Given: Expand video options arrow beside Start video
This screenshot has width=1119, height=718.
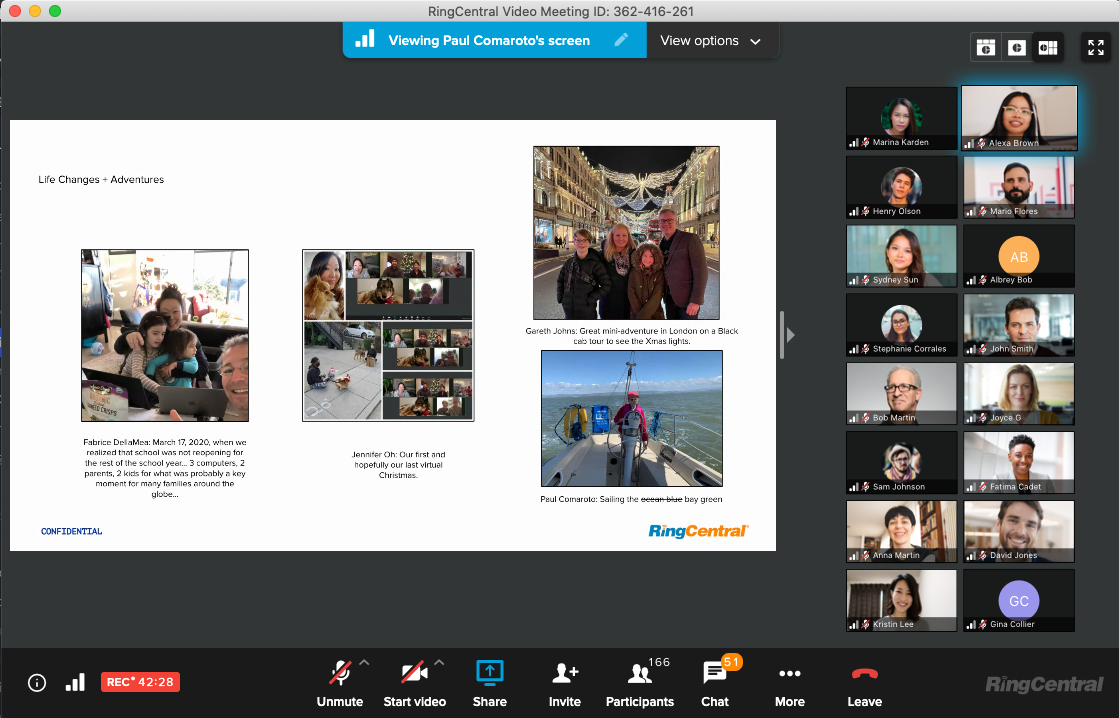Looking at the screenshot, I should 439,662.
